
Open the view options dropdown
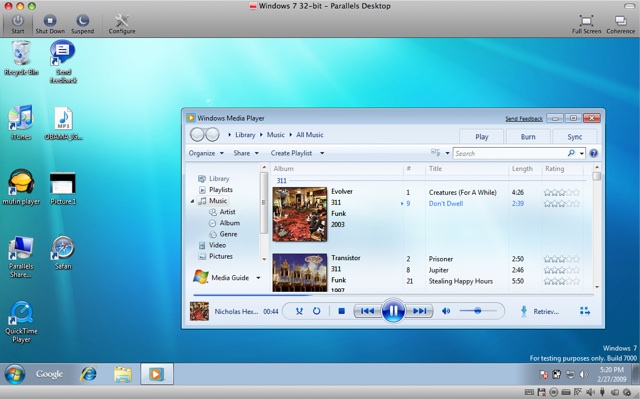click(447, 153)
